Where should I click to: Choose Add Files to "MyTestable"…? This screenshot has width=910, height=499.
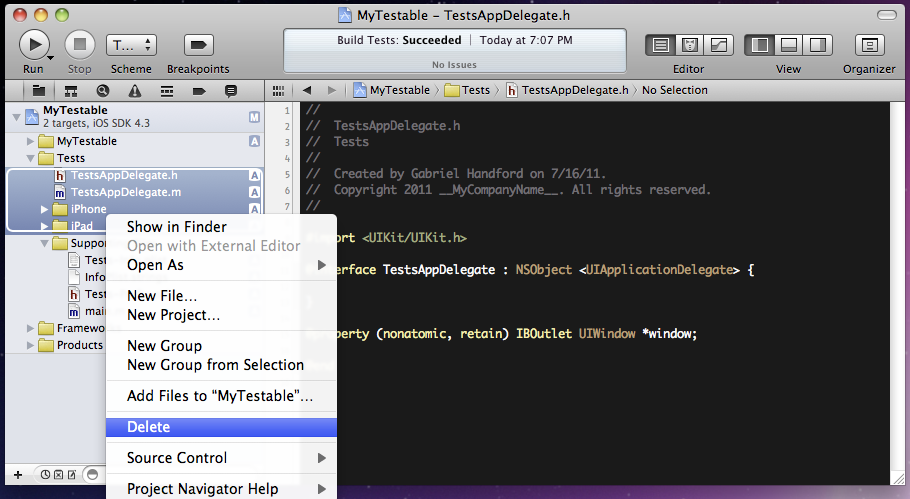point(221,396)
